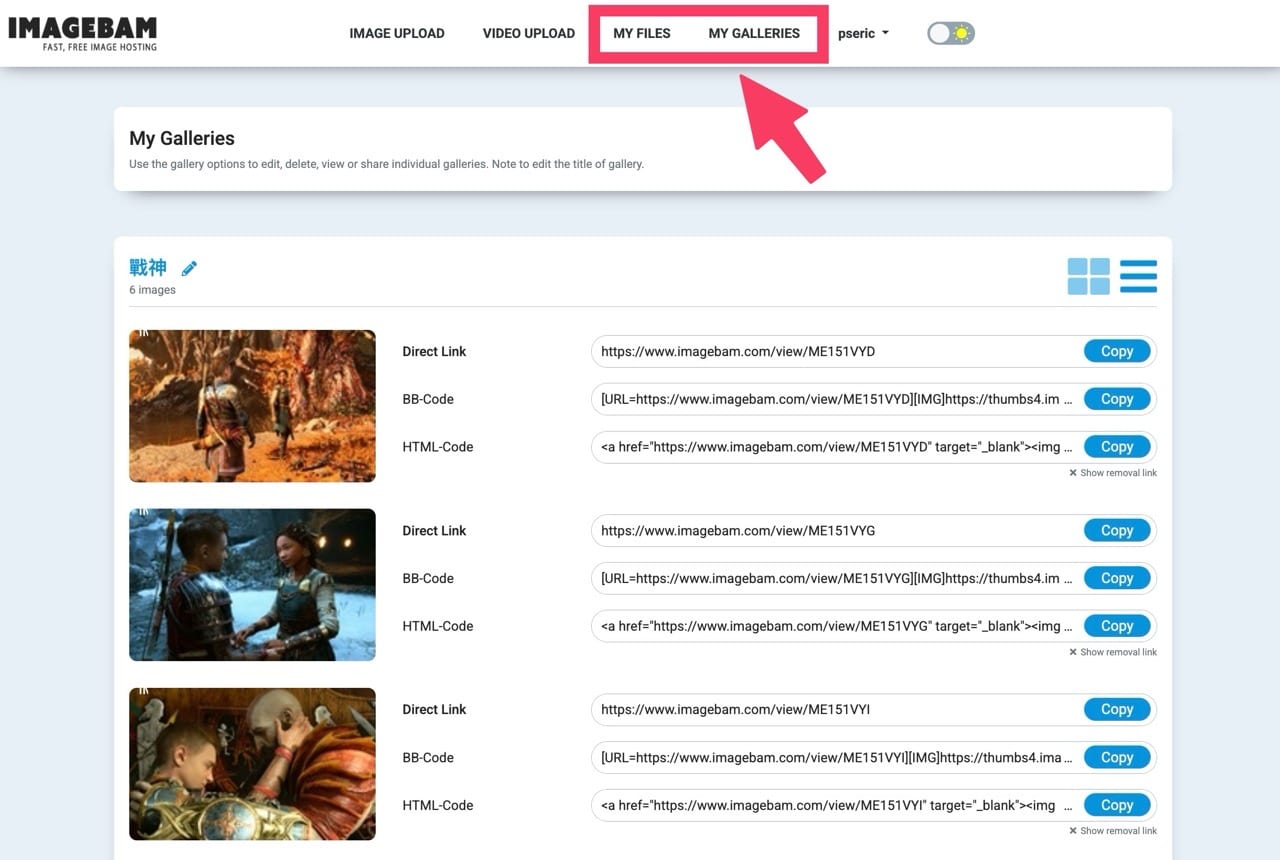
Task: Switch to list view layout icon
Action: [x=1138, y=276]
